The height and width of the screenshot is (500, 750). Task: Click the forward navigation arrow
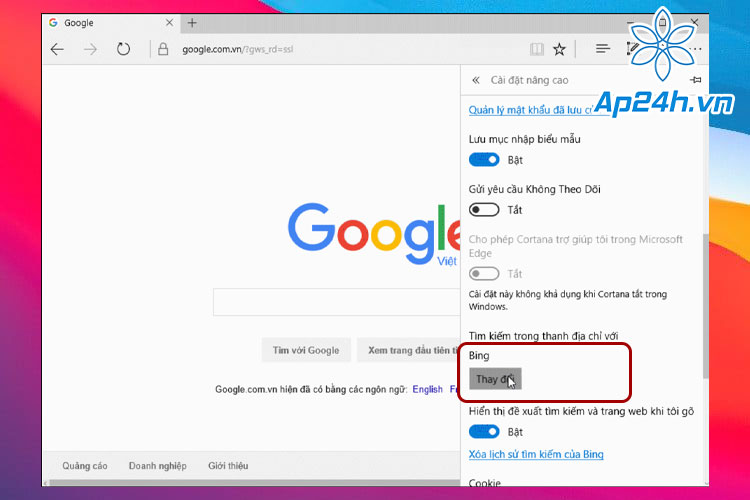(x=90, y=49)
